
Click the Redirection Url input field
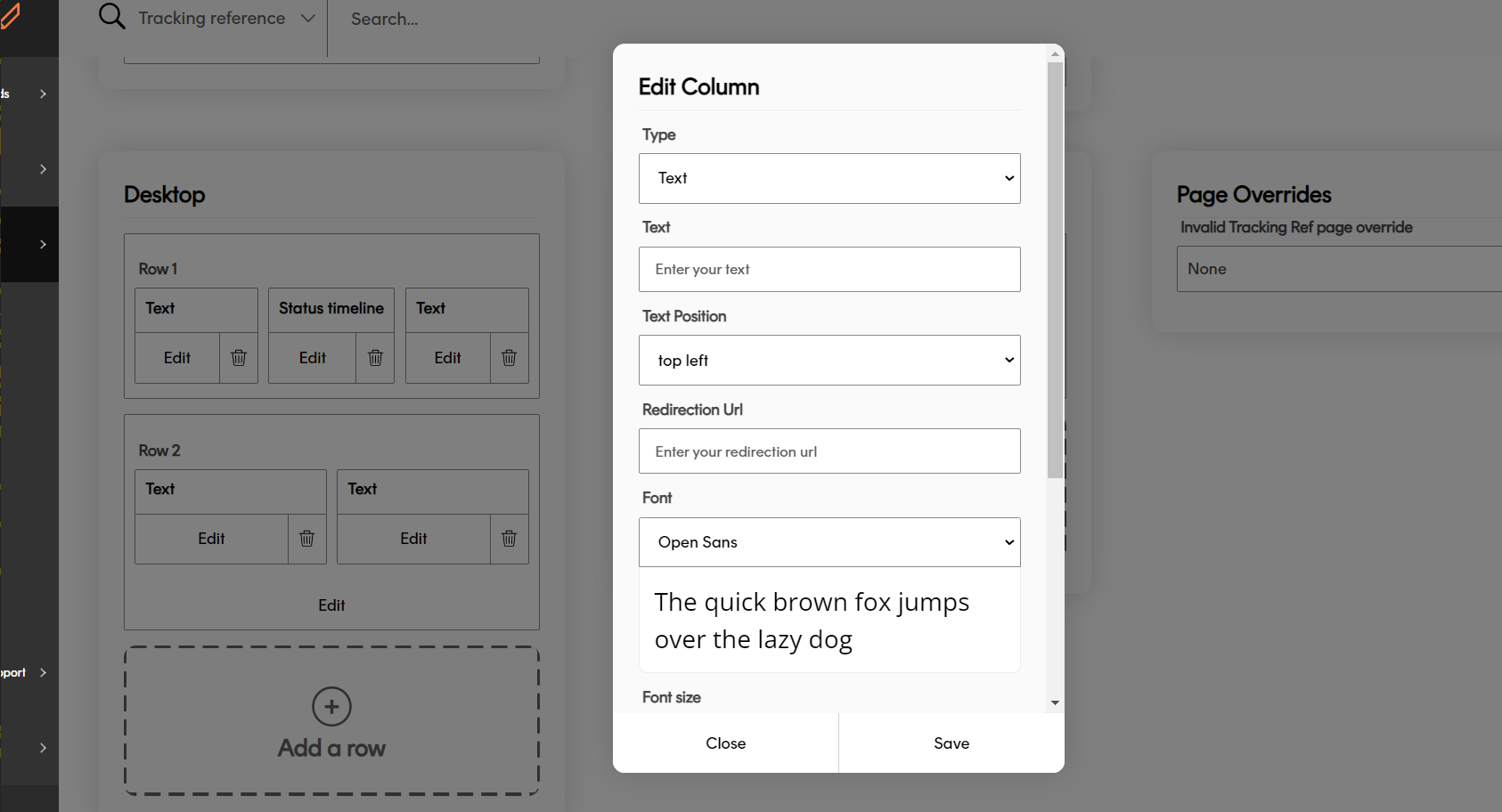829,451
